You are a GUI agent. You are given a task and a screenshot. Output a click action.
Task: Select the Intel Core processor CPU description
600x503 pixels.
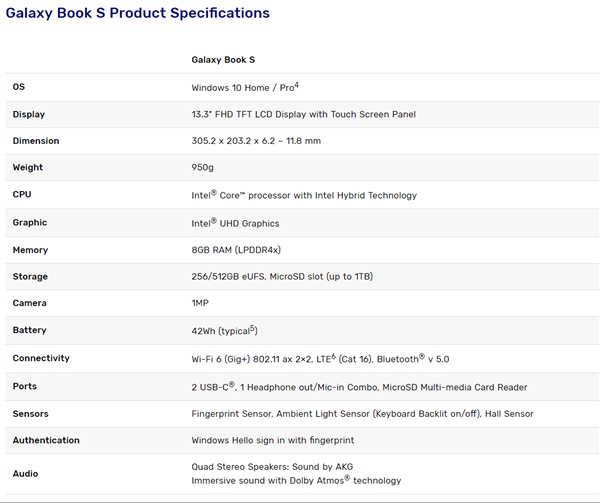(x=304, y=195)
